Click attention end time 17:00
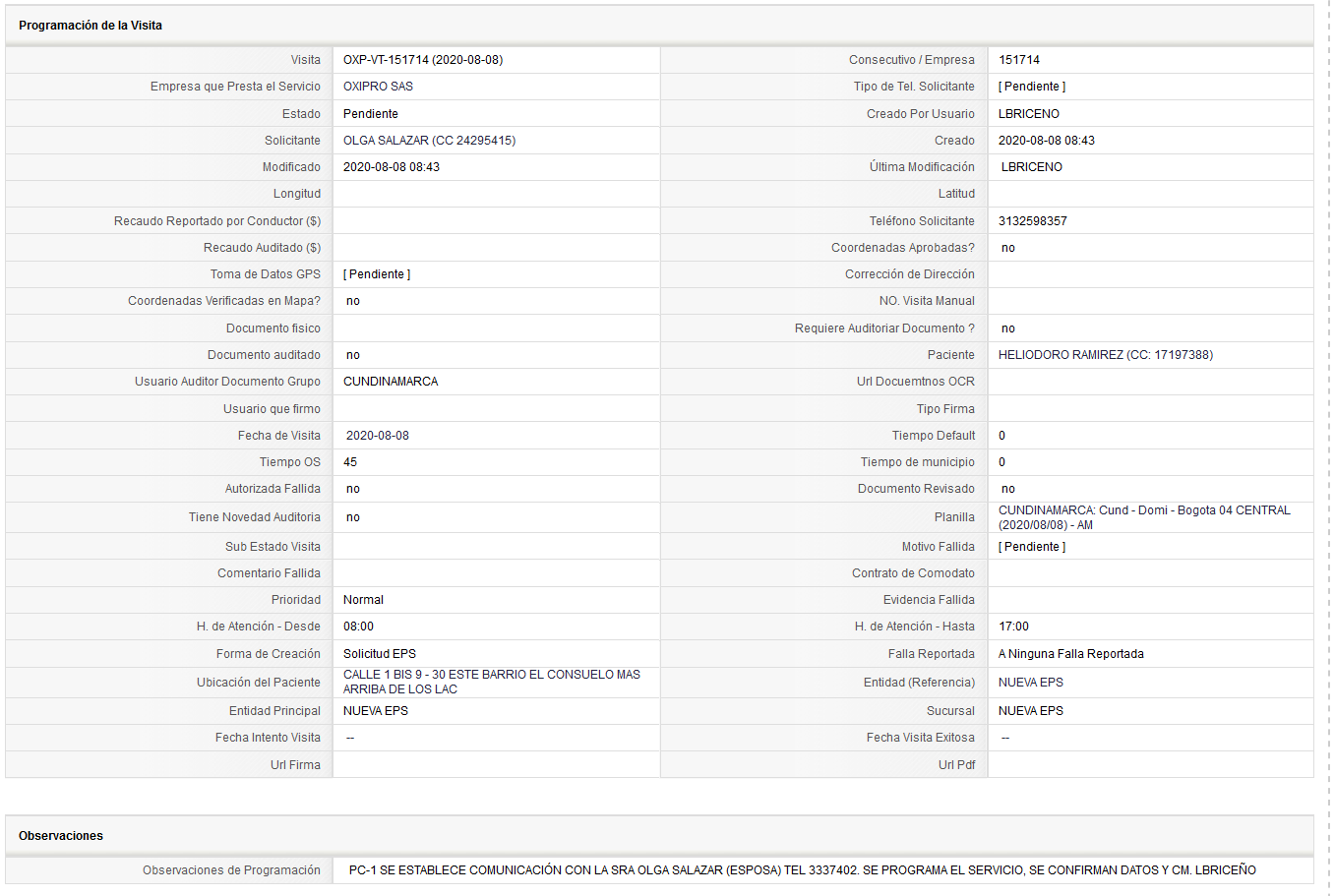This screenshot has width=1335, height=896. coord(1013,627)
